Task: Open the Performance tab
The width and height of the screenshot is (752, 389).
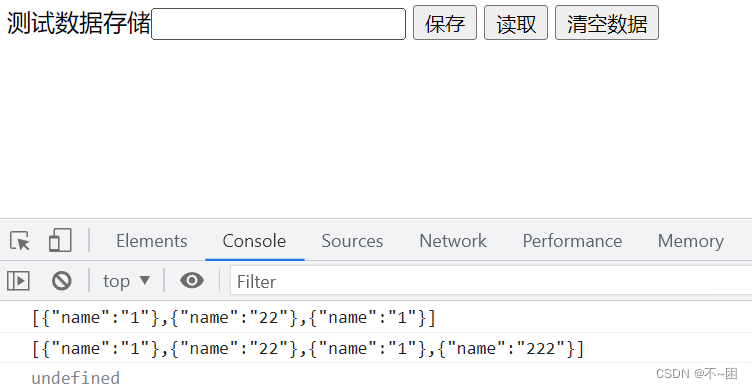Action: pyautogui.click(x=572, y=241)
